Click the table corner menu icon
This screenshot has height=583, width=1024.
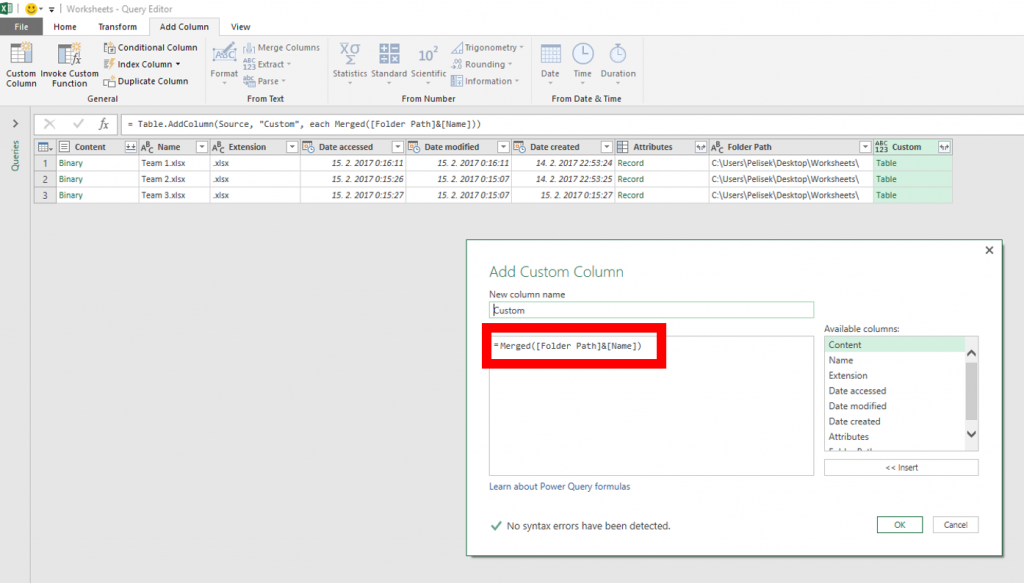pyautogui.click(x=44, y=147)
